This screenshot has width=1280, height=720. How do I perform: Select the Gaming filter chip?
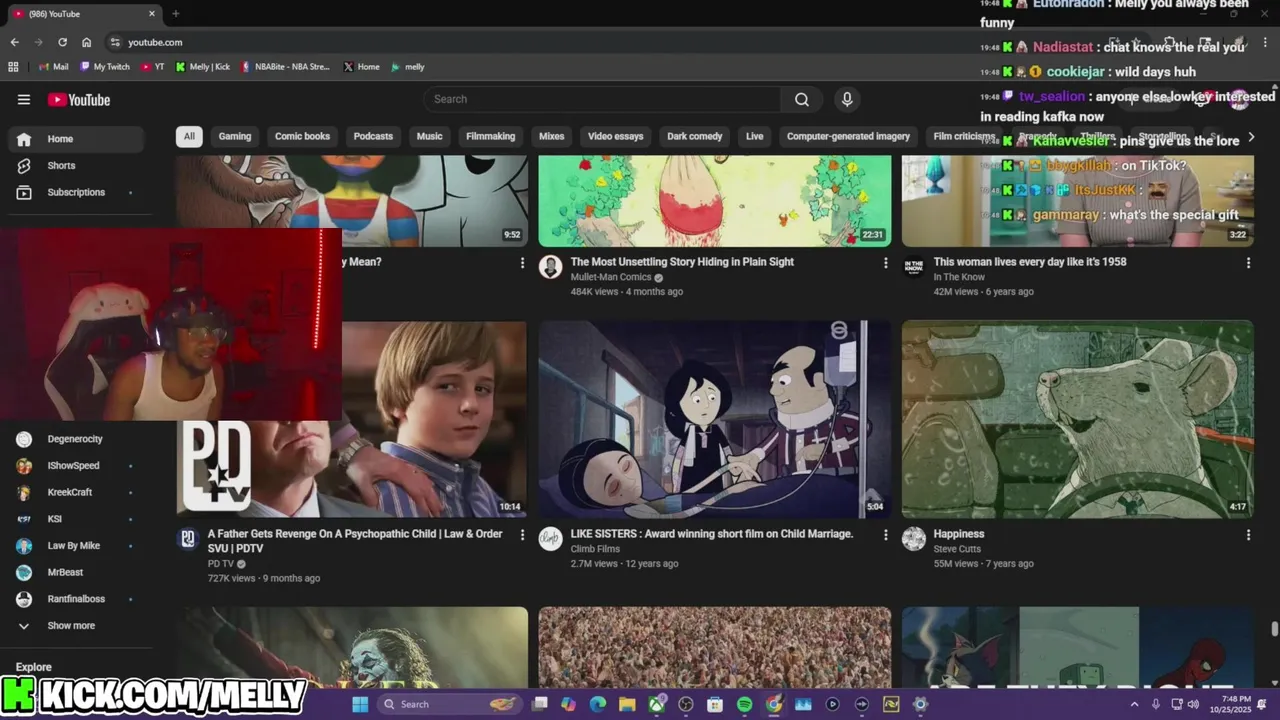pyautogui.click(x=235, y=136)
